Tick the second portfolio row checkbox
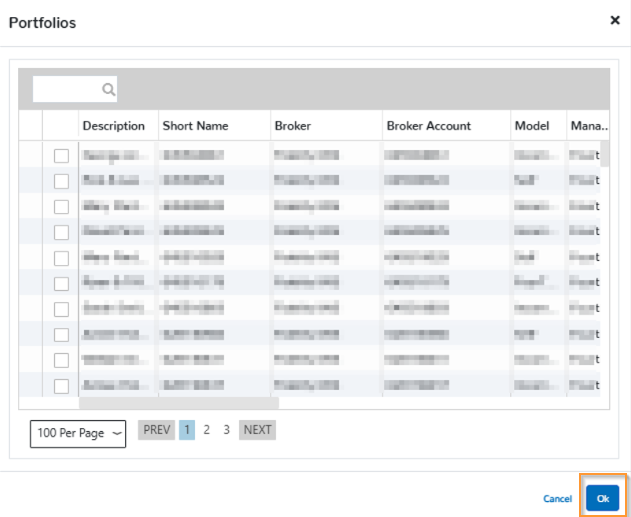 click(61, 181)
